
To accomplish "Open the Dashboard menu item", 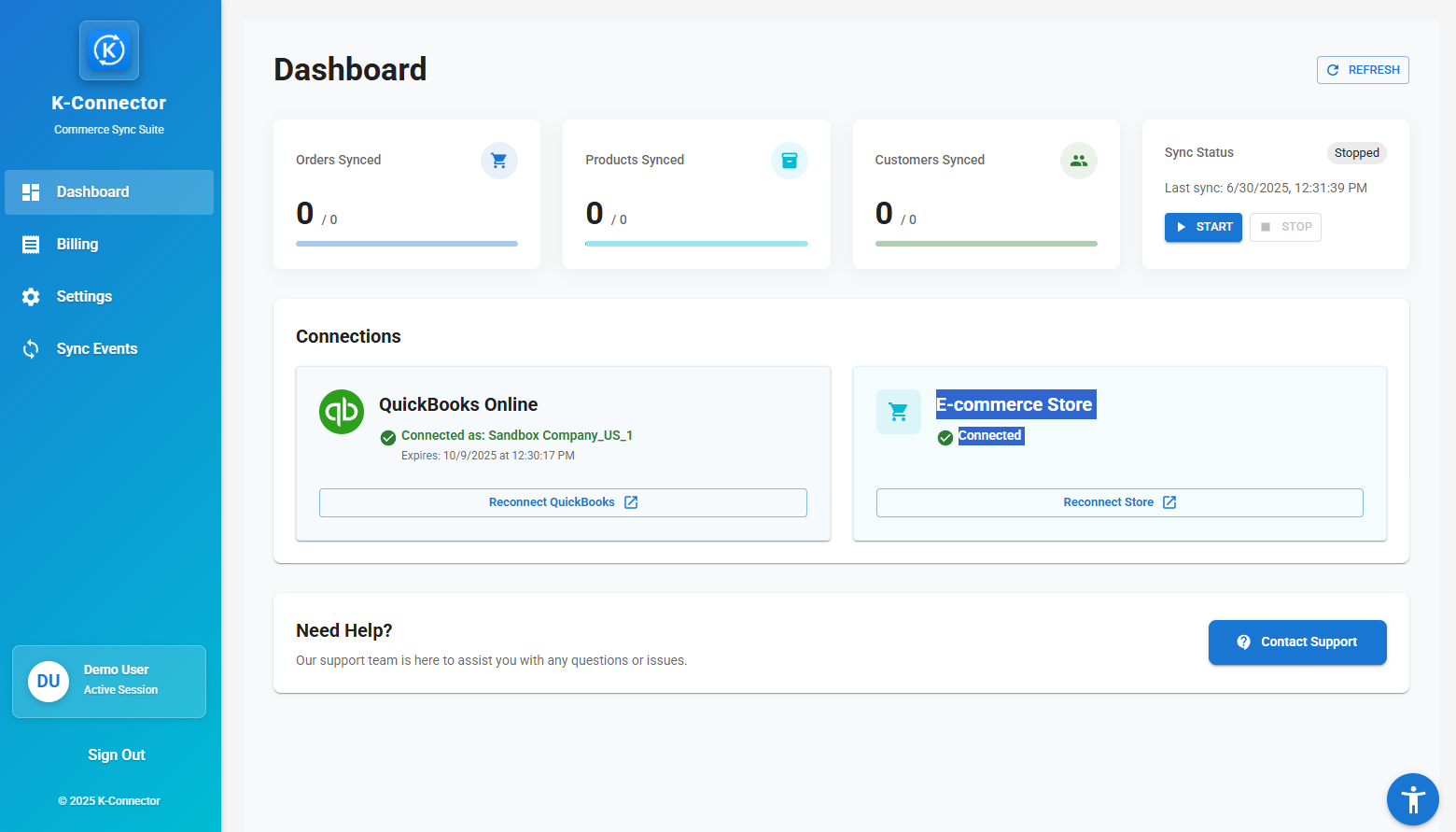I will (109, 192).
